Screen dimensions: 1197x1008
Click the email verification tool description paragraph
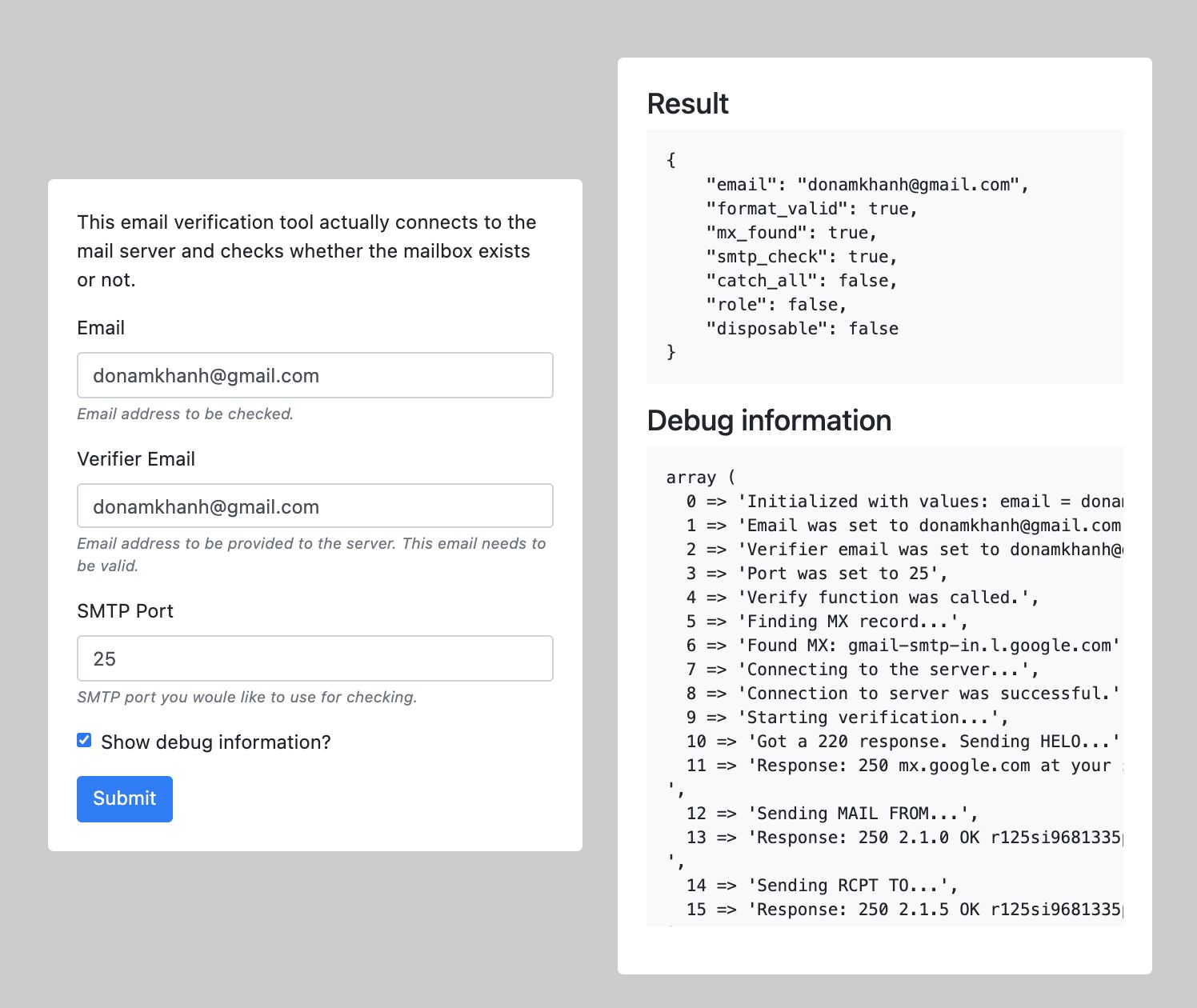tap(306, 250)
